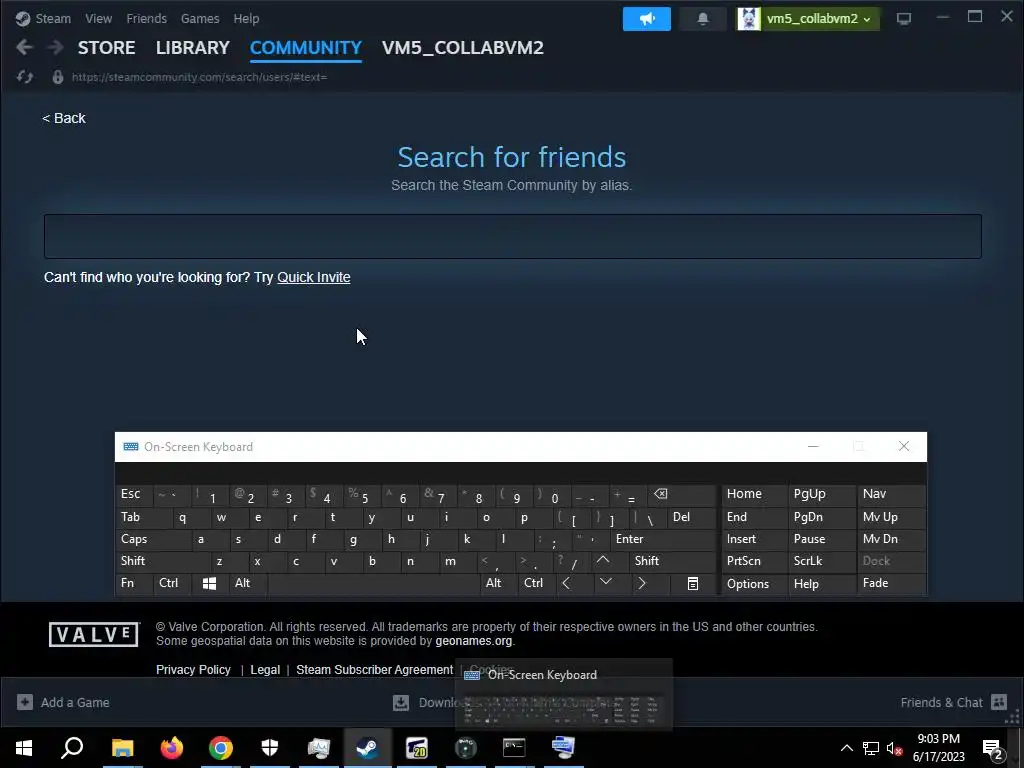This screenshot has height=768, width=1024.
Task: Click the PrtScn key
Action: point(754,561)
